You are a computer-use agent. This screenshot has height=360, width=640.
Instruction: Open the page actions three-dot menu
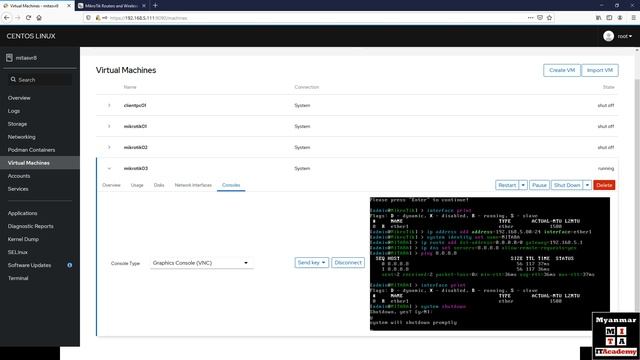[530, 18]
